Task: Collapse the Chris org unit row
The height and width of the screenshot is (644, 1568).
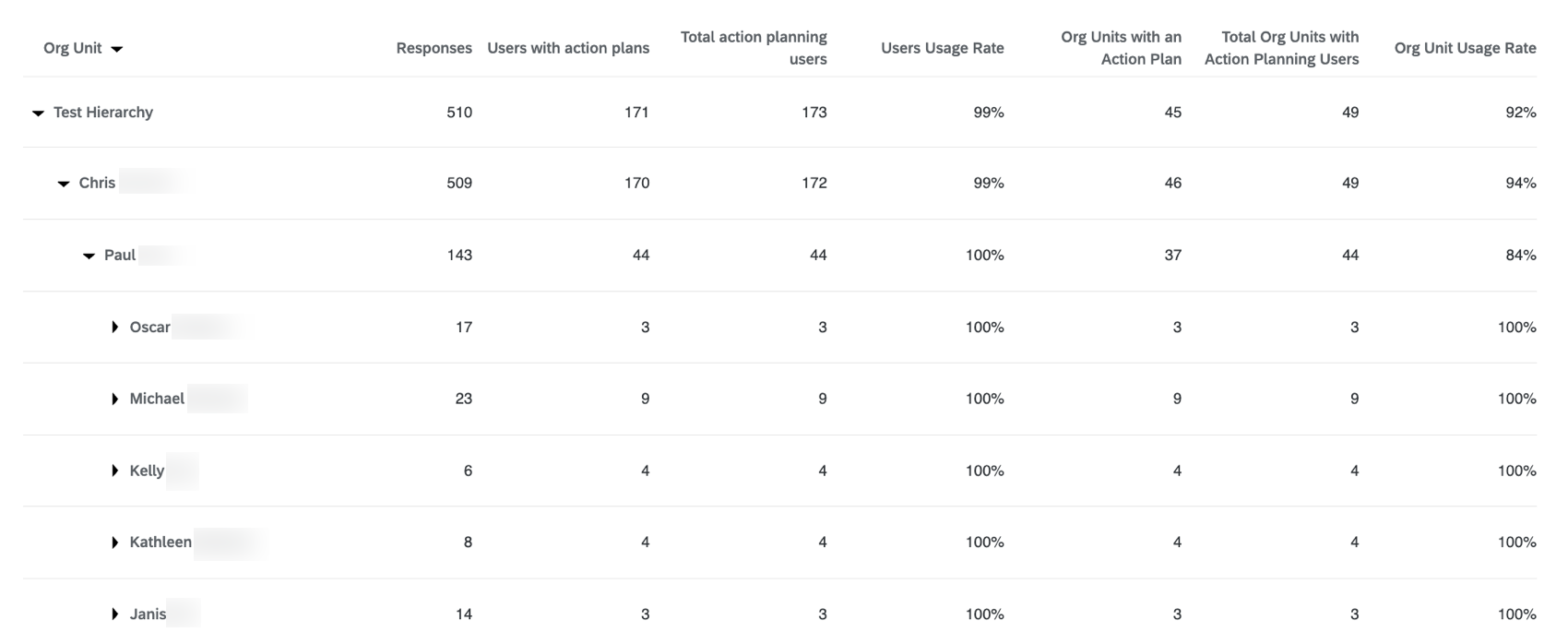Action: [x=64, y=183]
